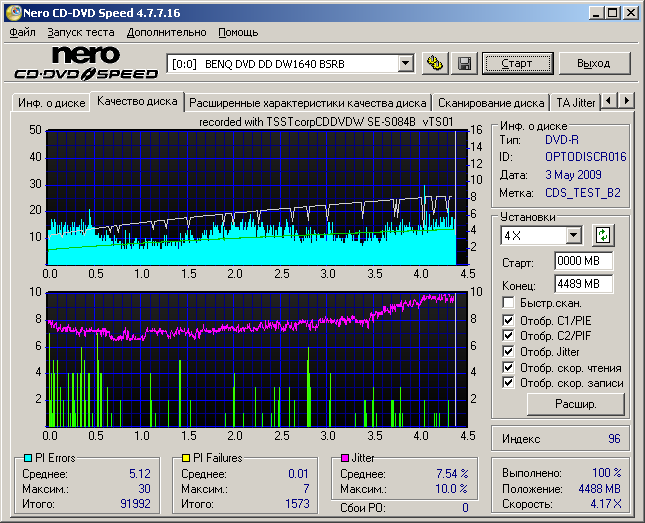Click the floppy disk save icon
Viewport: 645px width, 523px height.
464,64
